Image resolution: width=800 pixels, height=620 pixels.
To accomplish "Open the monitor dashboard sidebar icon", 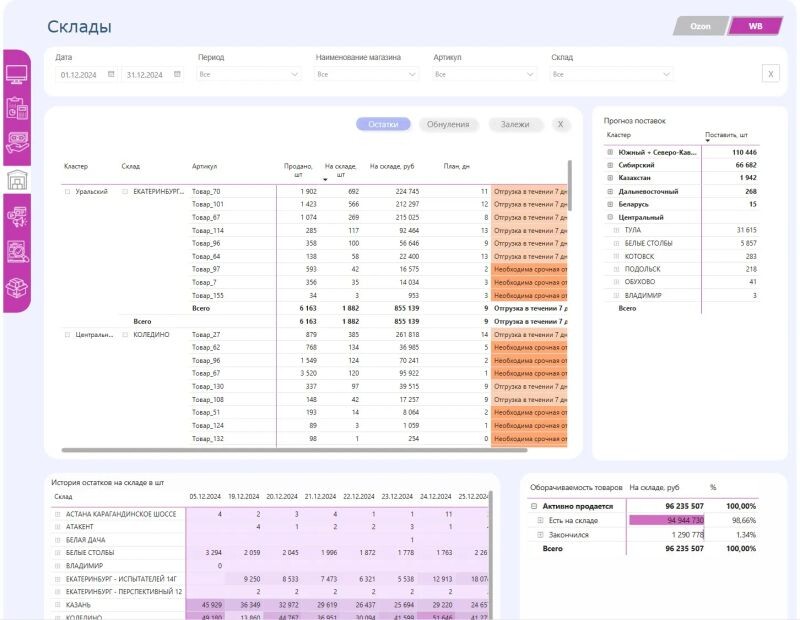I will click(x=17, y=74).
